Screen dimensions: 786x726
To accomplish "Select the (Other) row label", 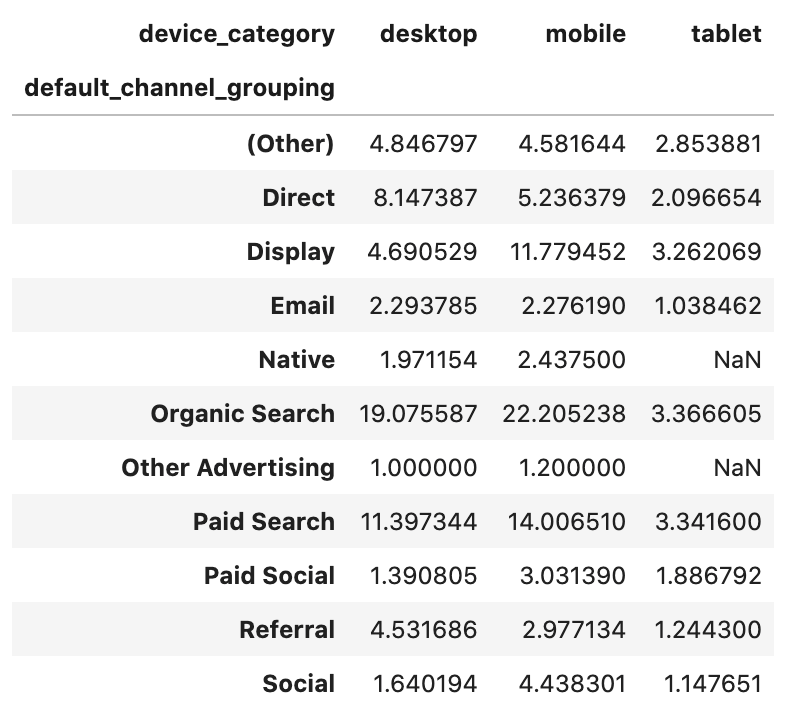I will [290, 143].
